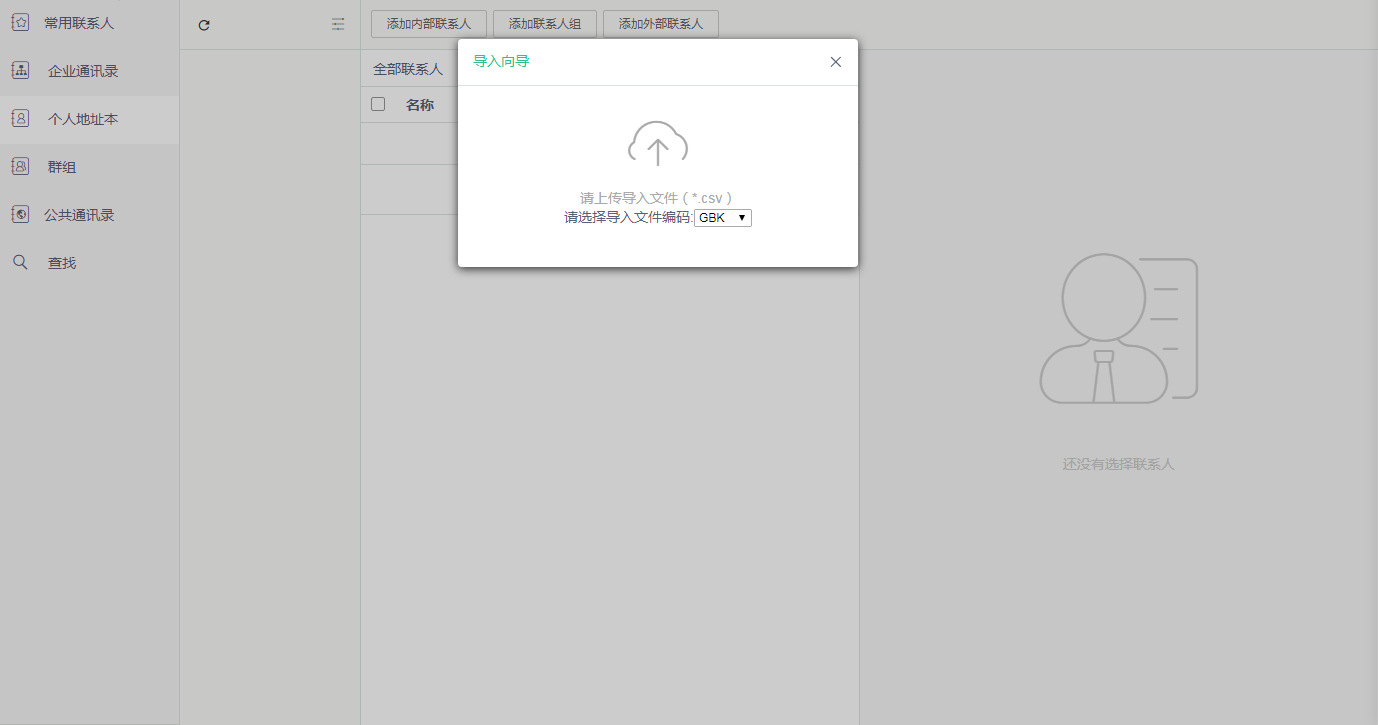Open the list filter settings icon
1378x725 pixels.
click(338, 24)
